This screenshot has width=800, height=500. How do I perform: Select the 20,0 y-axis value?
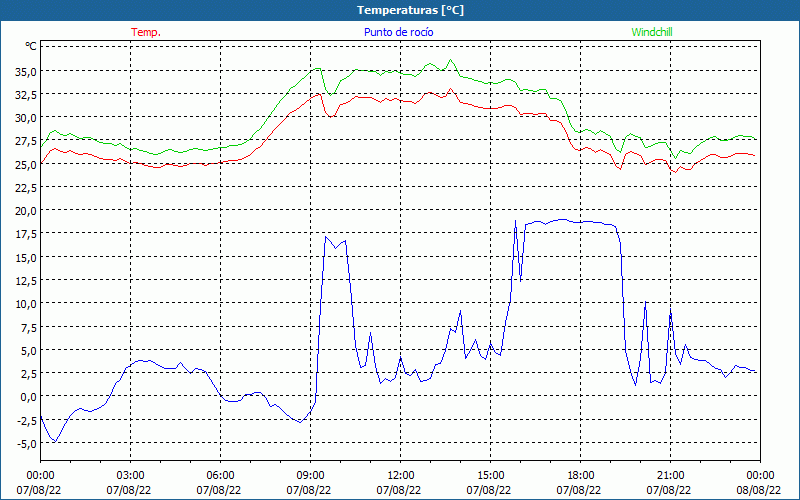coord(27,211)
